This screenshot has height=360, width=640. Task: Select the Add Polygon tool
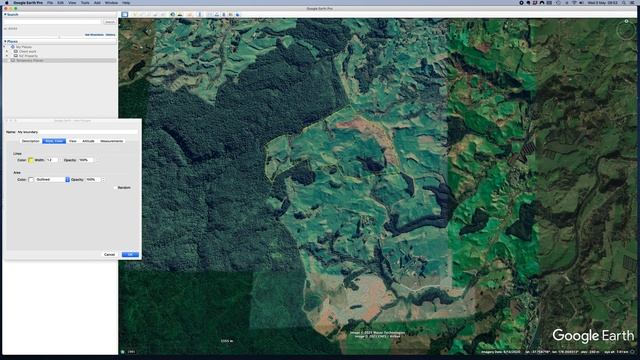141,14
